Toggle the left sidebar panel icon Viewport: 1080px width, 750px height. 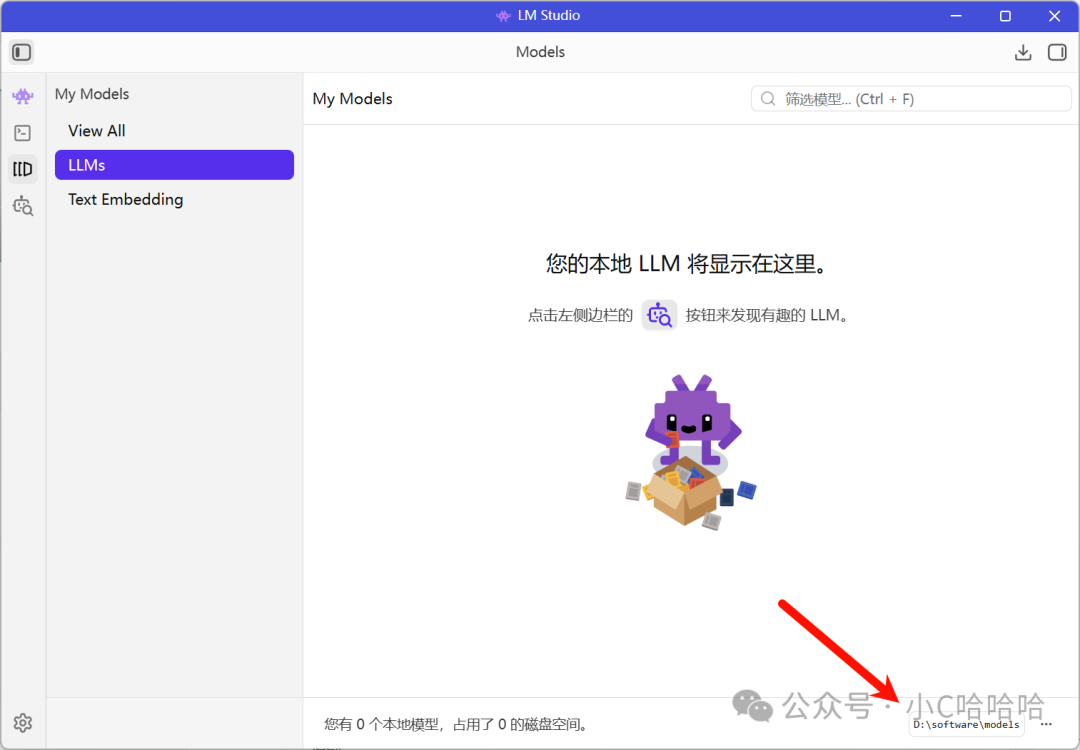point(21,52)
